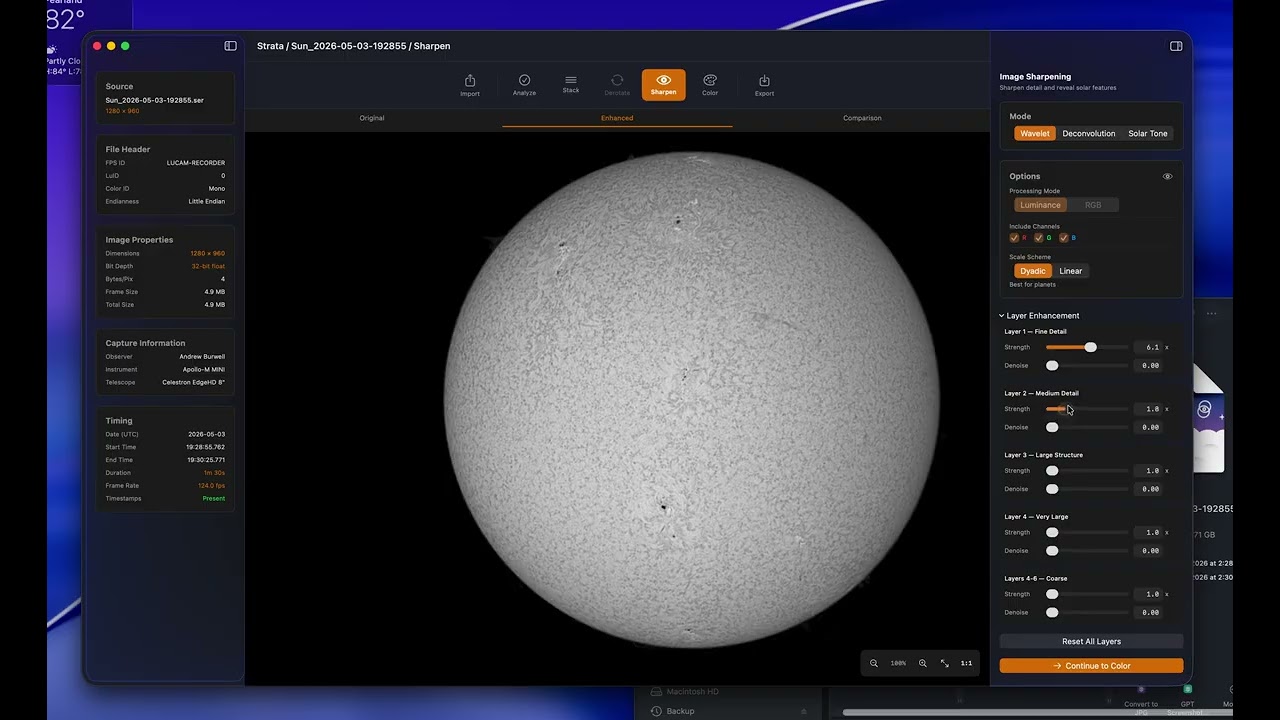This screenshot has height=720, width=1280.
Task: Click Layer 2 Medium Detail Denoise slider
Action: click(1087, 428)
